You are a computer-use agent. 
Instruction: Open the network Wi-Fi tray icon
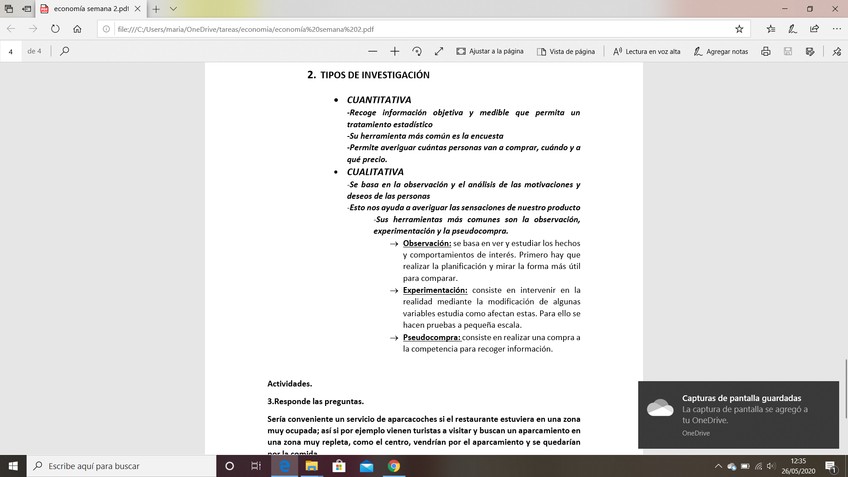[x=759, y=466]
